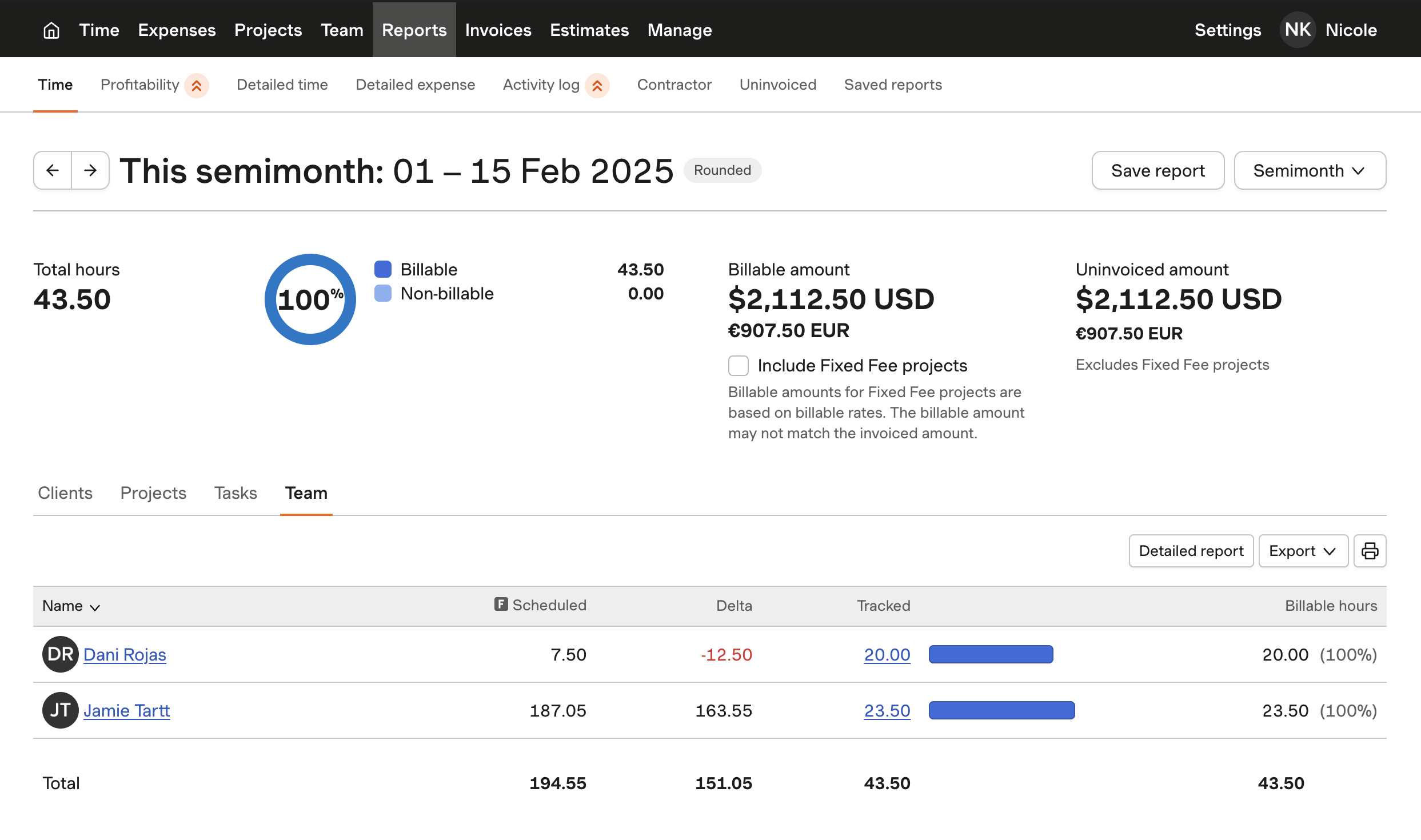Open Time in the top navigation
The width and height of the screenshot is (1421, 840).
(99, 30)
